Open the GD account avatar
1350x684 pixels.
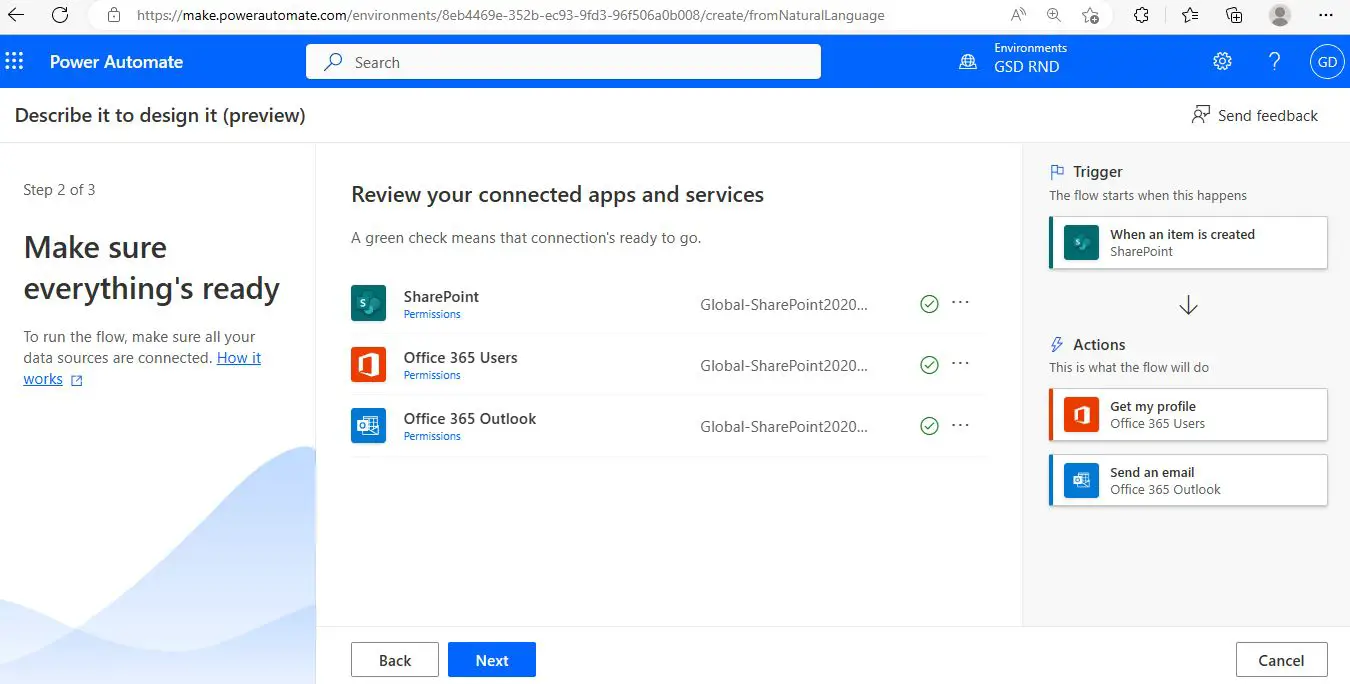1327,62
